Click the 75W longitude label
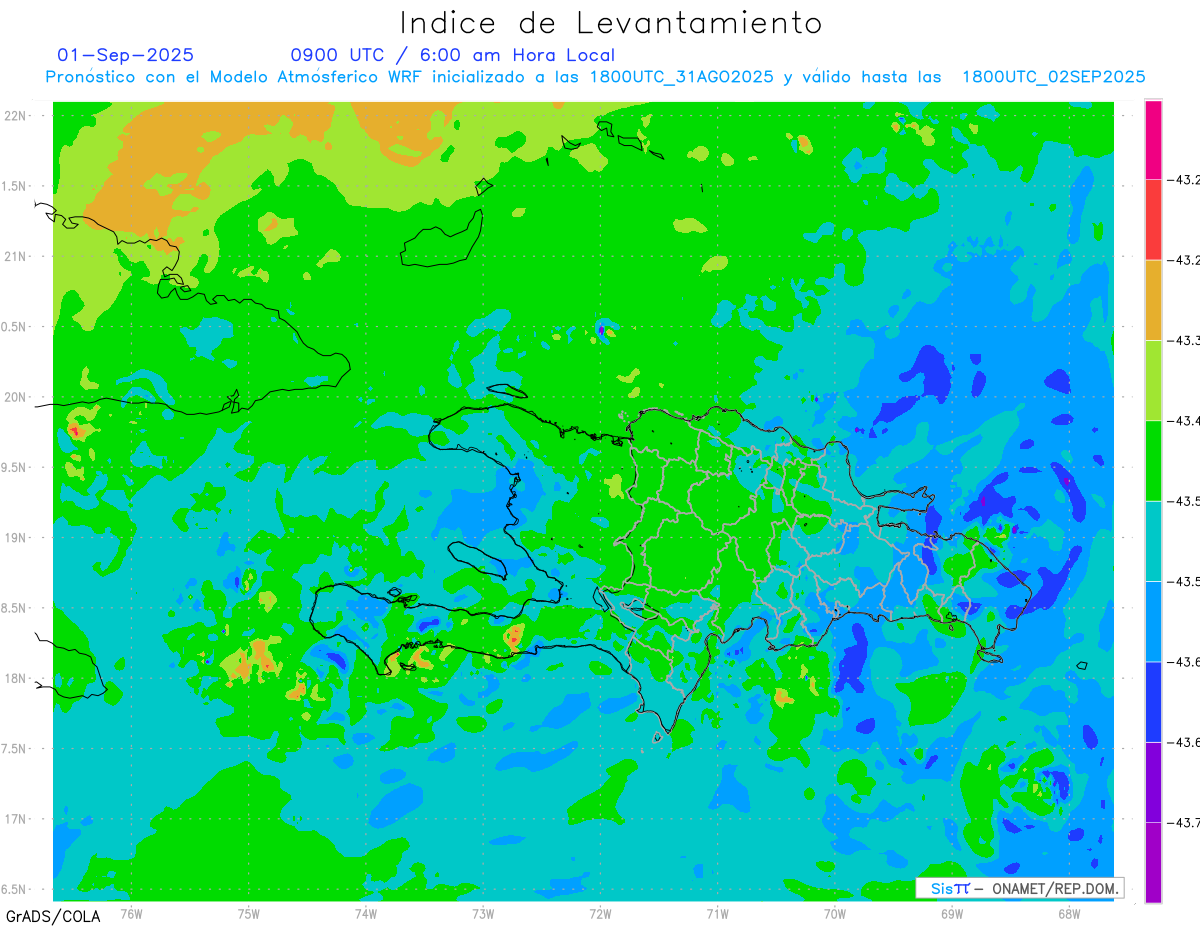This screenshot has height=927, width=1200. click(249, 914)
